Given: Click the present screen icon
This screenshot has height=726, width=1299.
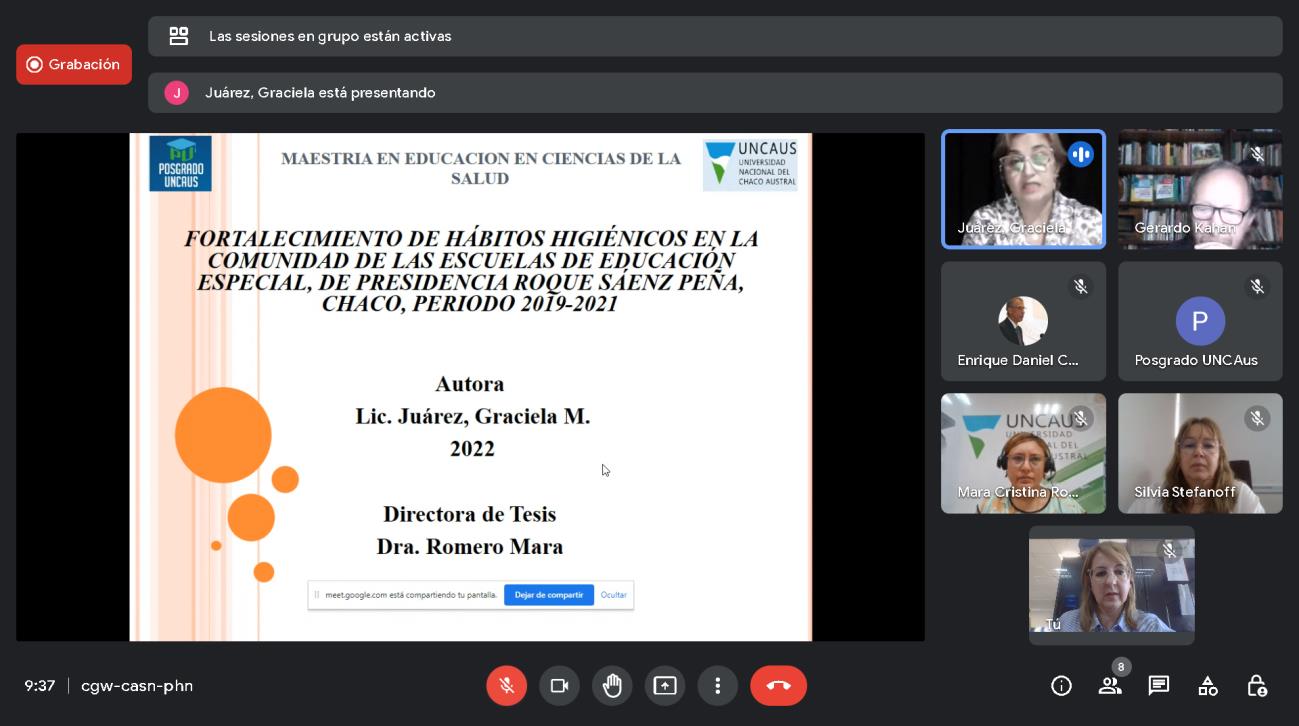Looking at the screenshot, I should click(x=665, y=686).
